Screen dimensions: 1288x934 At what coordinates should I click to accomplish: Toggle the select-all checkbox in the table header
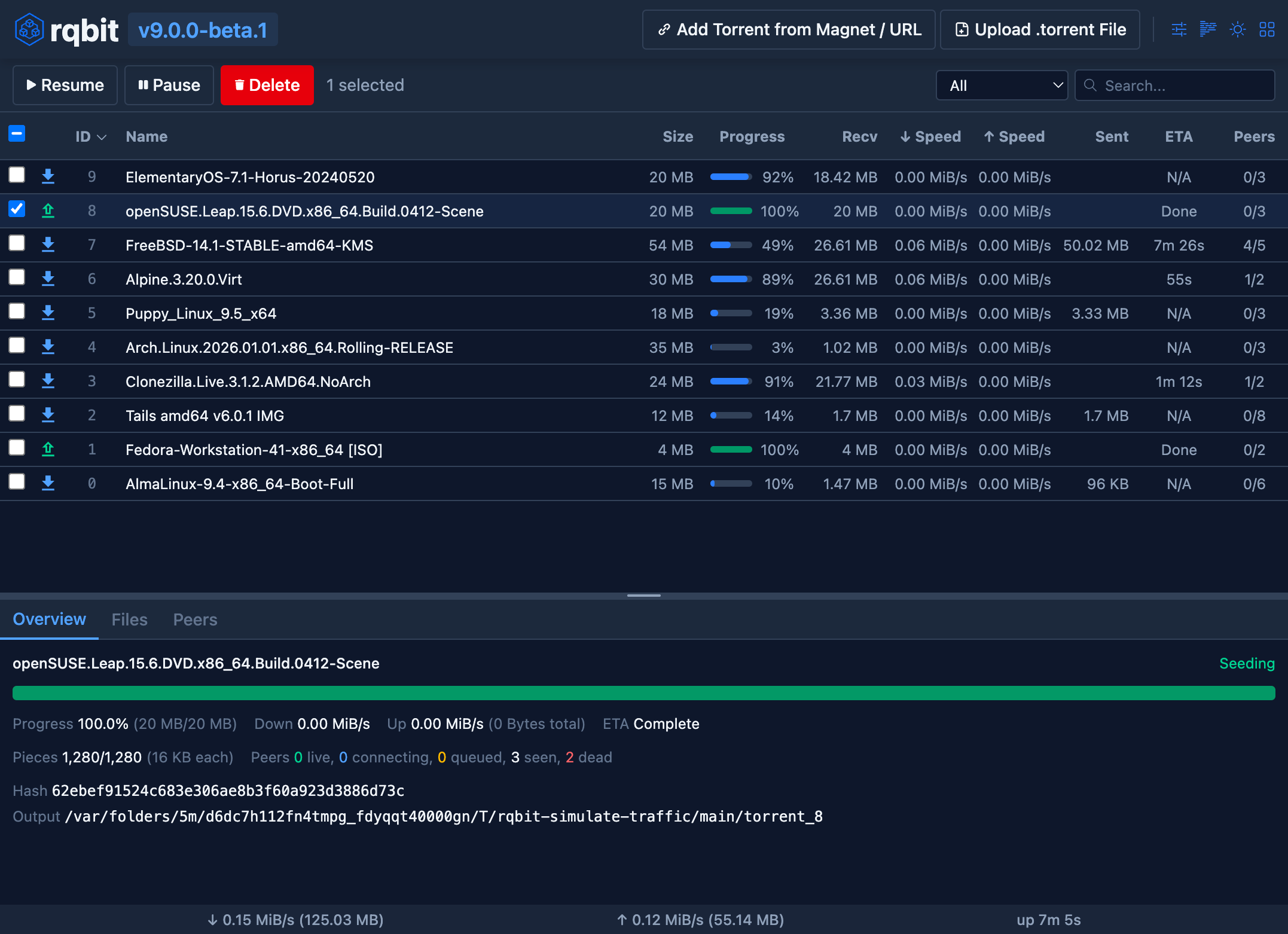click(x=17, y=134)
